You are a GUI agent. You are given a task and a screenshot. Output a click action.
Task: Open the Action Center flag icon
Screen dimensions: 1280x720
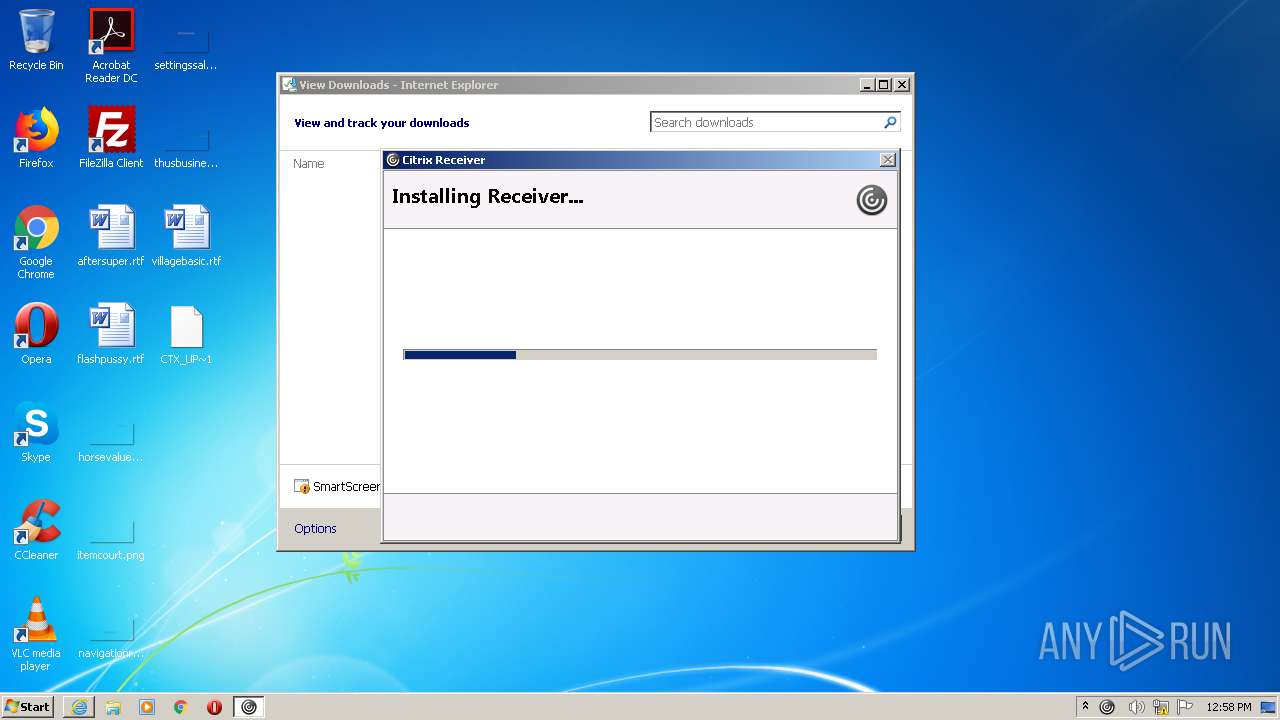[1185, 707]
